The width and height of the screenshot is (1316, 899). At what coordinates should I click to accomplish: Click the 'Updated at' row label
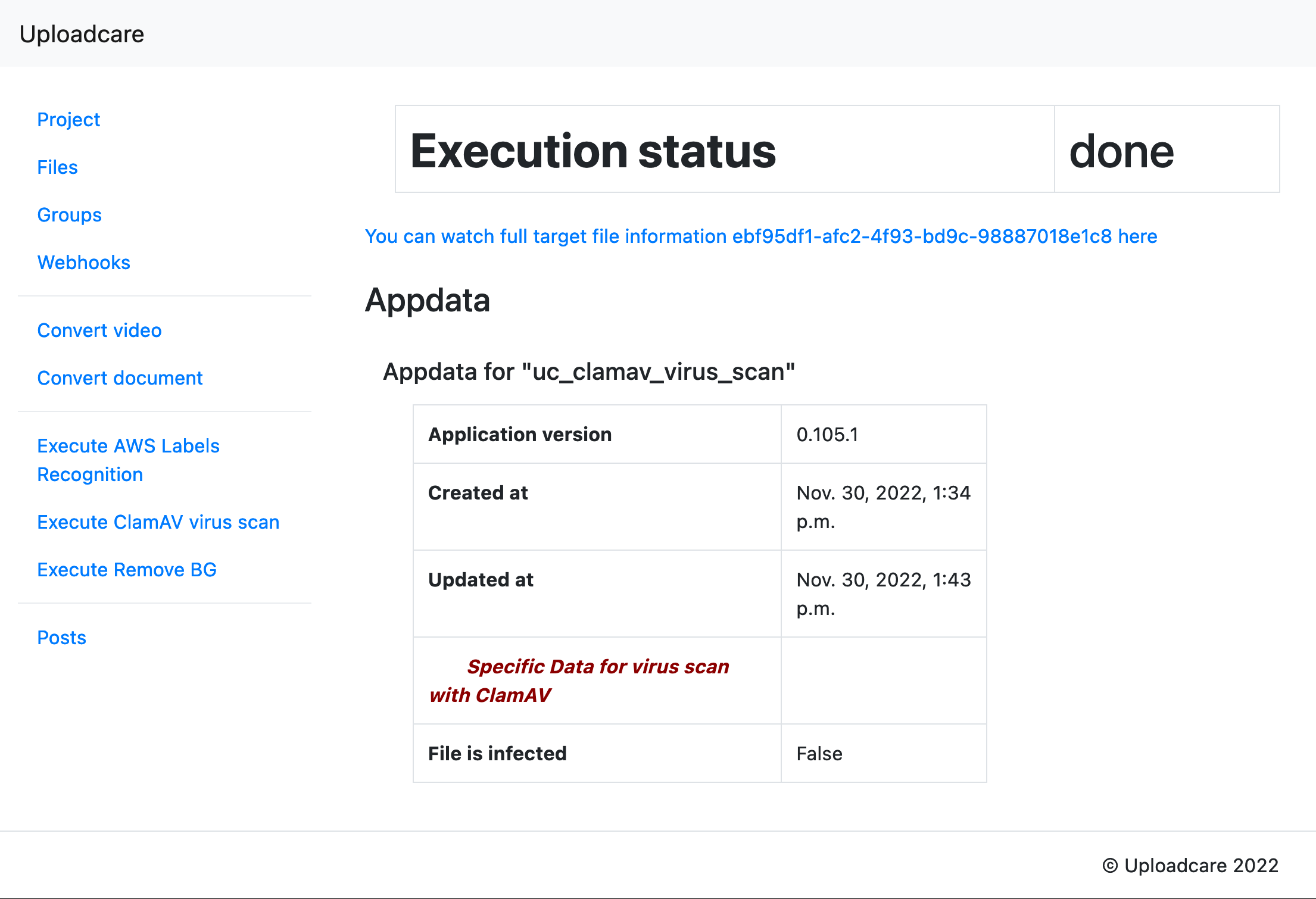tap(481, 580)
